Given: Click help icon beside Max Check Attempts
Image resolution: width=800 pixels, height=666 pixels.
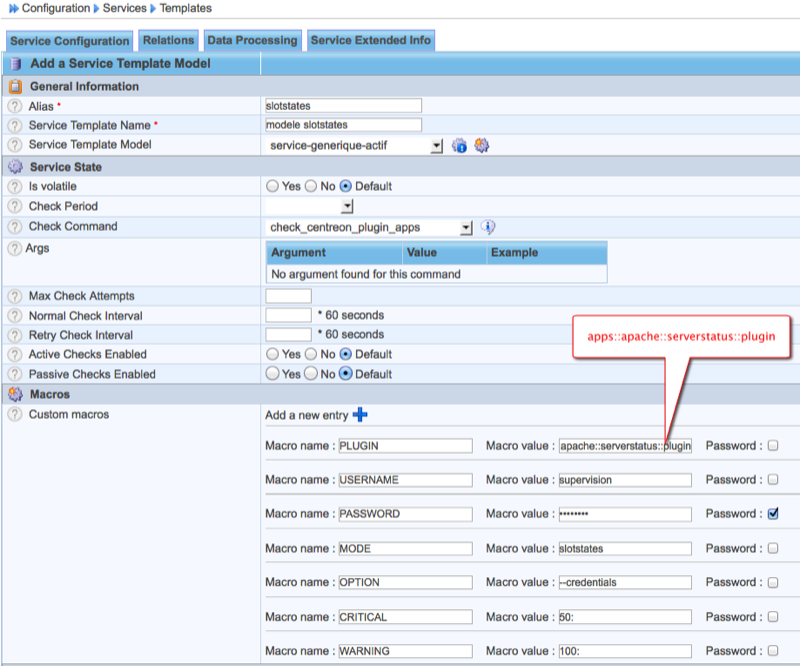Looking at the screenshot, I should pyautogui.click(x=15, y=297).
